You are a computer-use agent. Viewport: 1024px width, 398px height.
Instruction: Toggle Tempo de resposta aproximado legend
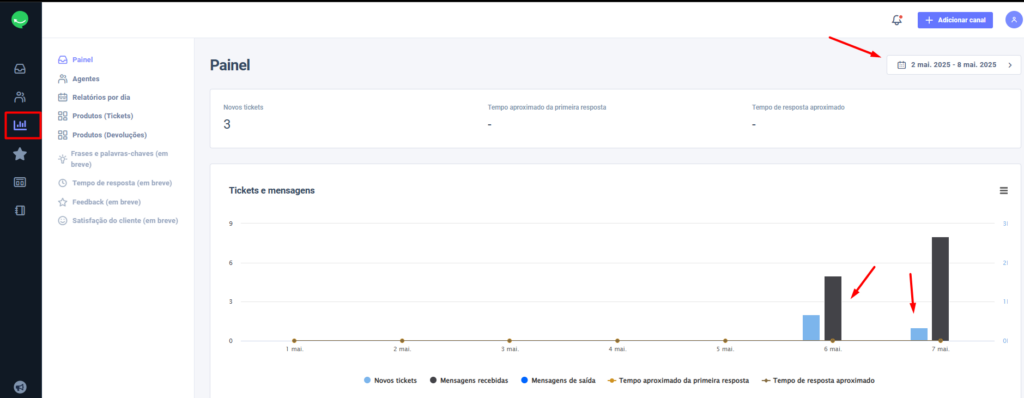point(818,380)
